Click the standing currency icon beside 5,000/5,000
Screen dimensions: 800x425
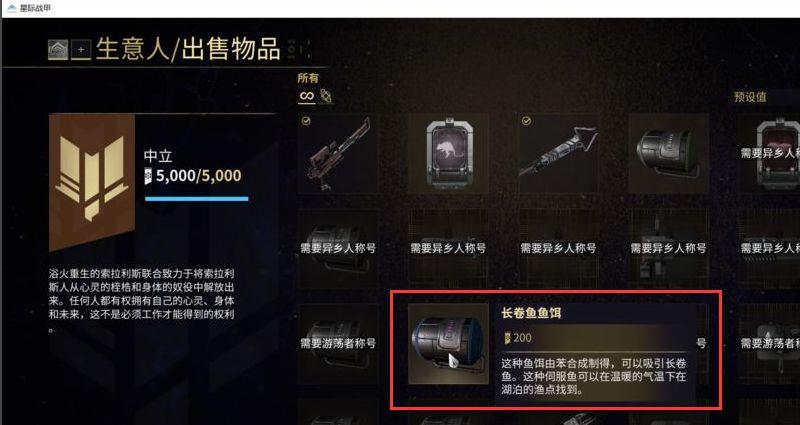(x=148, y=176)
